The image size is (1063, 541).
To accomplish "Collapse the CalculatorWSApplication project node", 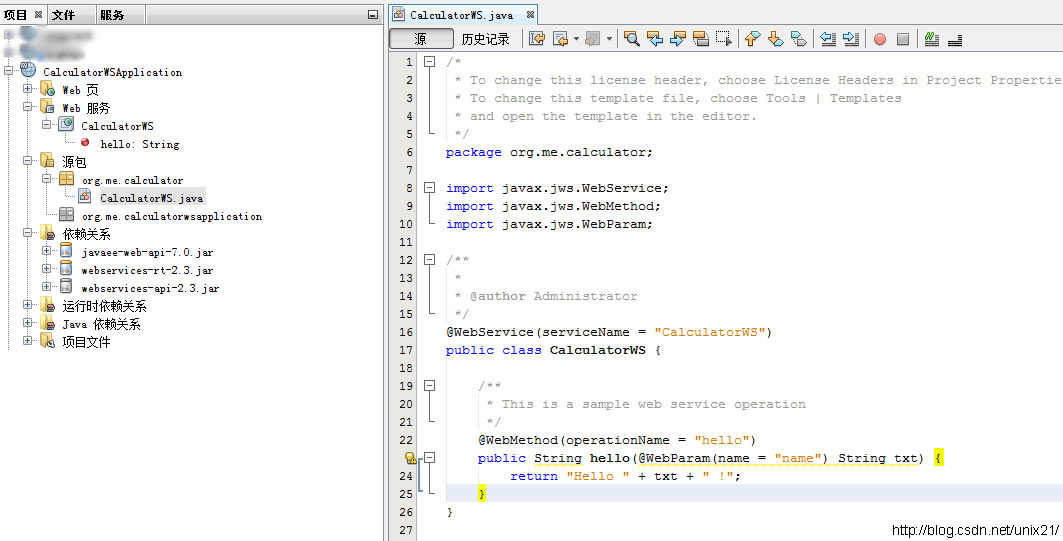I will click(x=9, y=71).
